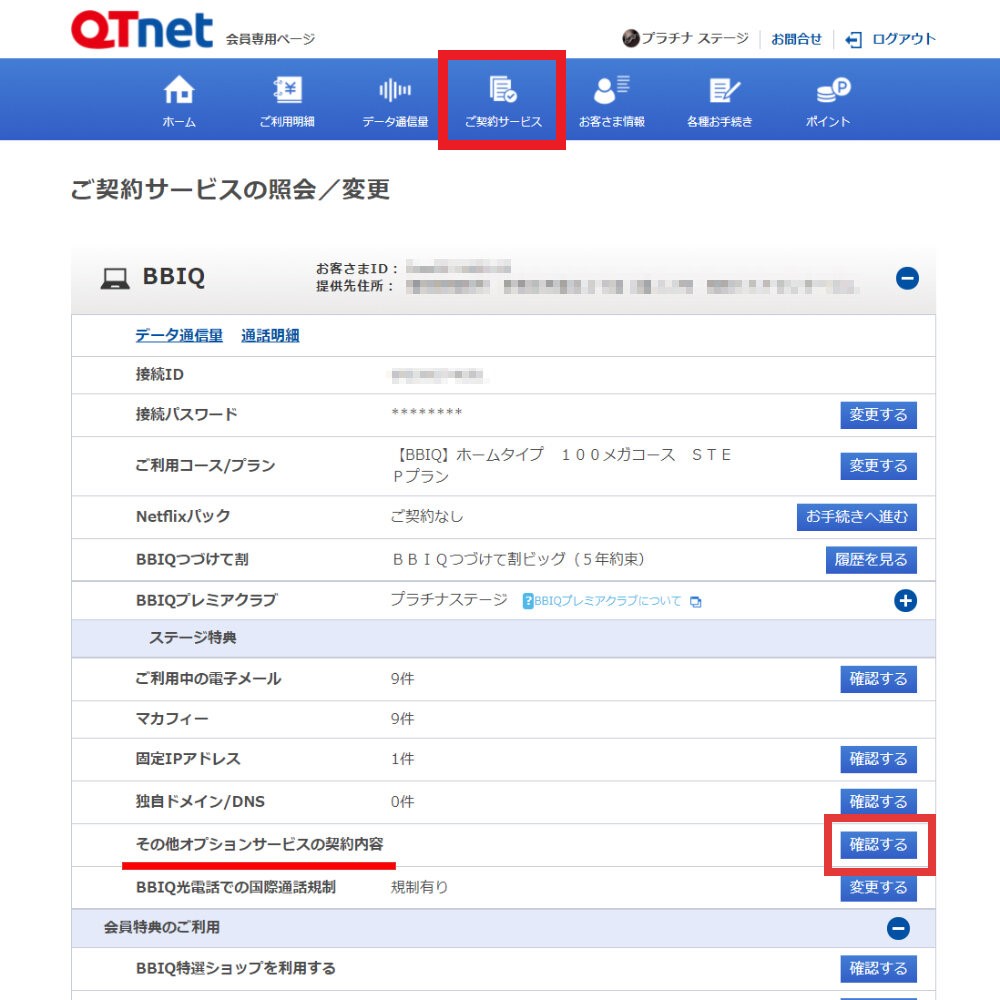Click お手続きへ進む for Netflixパック
Image resolution: width=1000 pixels, height=1000 pixels.
point(857,517)
